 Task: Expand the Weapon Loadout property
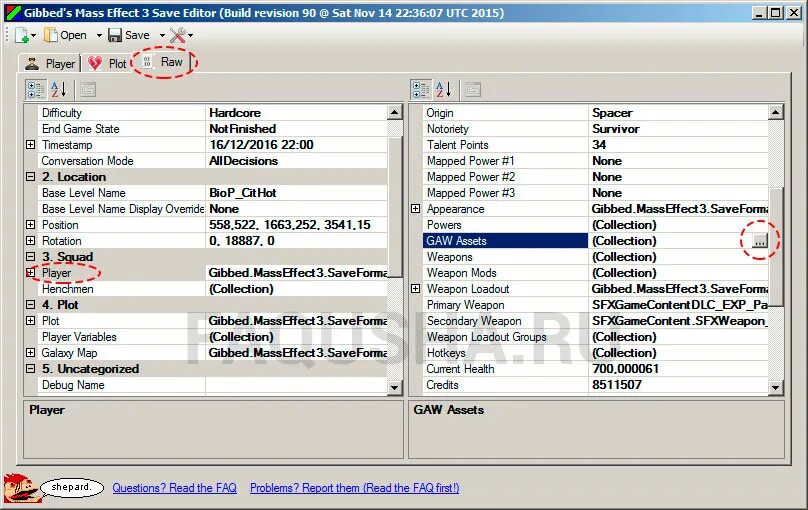click(x=415, y=288)
